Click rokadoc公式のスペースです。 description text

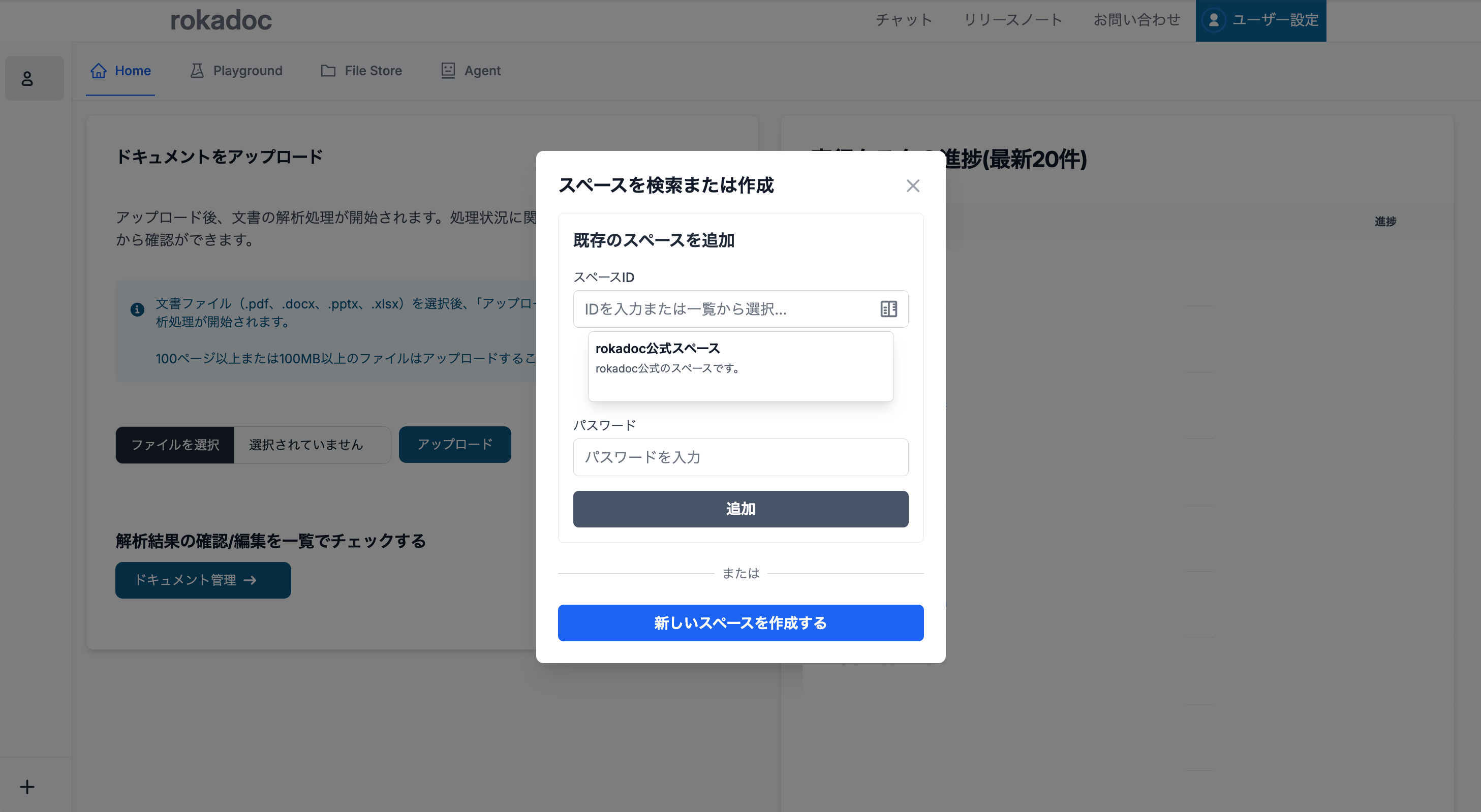669,368
